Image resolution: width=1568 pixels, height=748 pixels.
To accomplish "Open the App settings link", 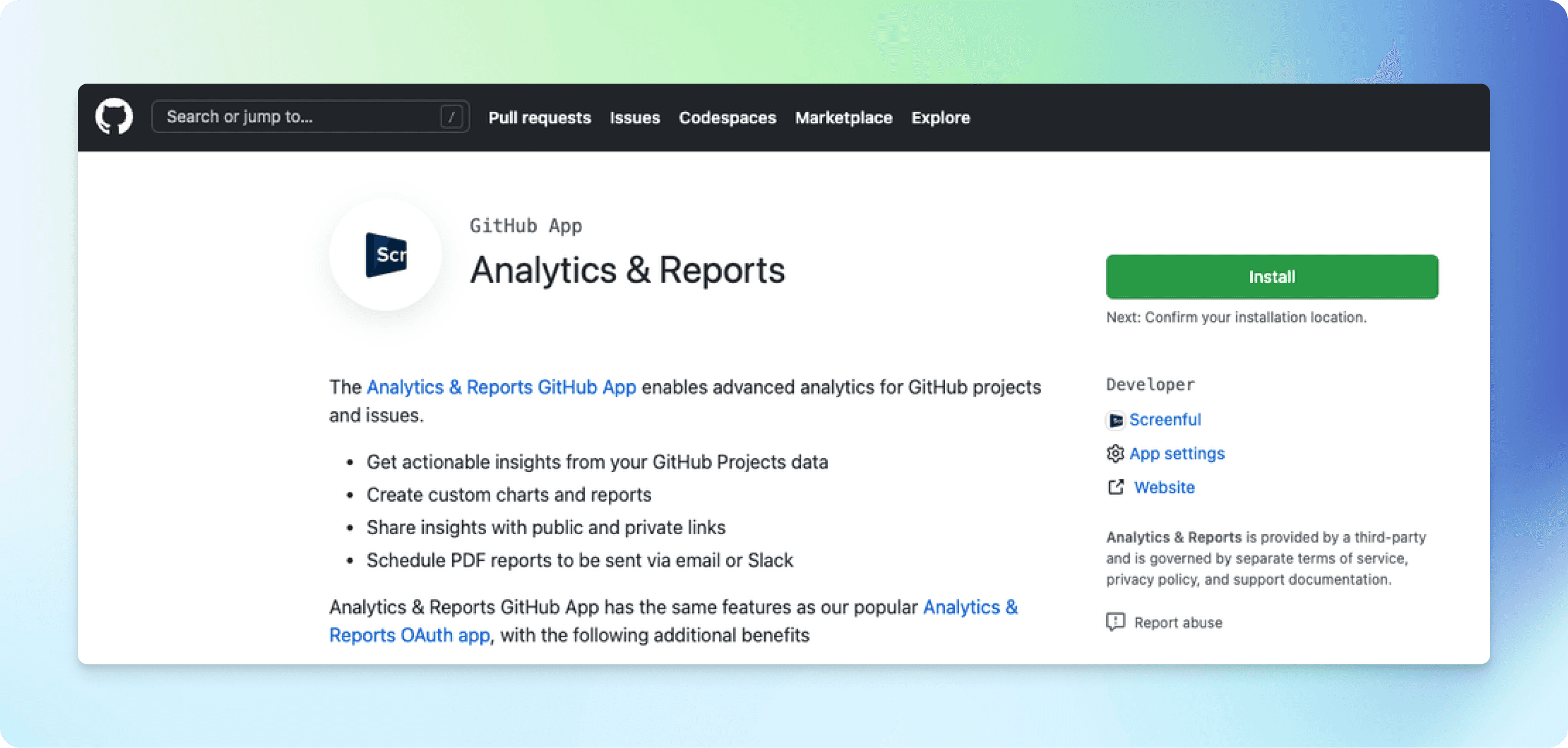I will pos(1177,453).
